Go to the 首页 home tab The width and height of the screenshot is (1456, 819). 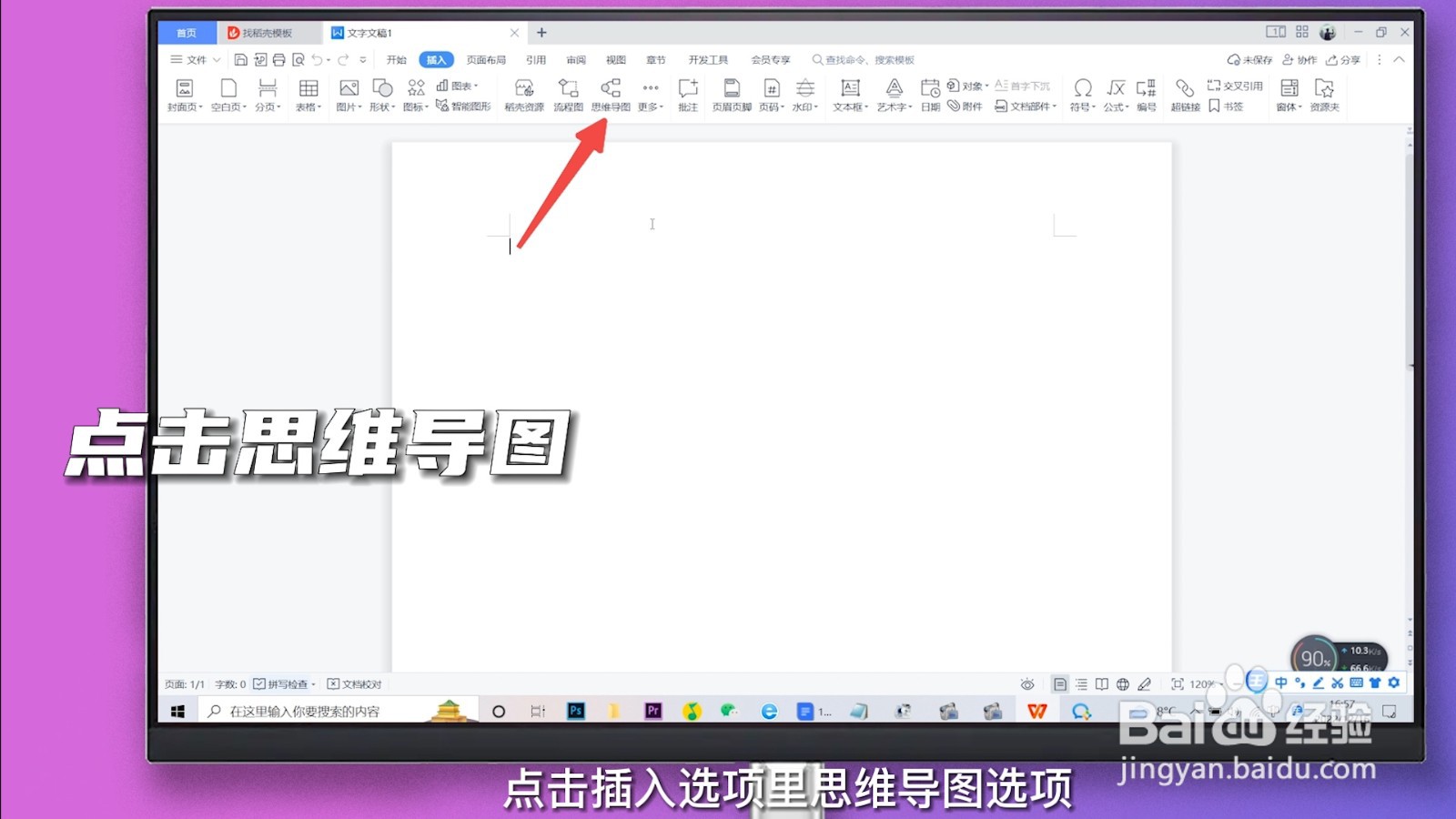[187, 33]
